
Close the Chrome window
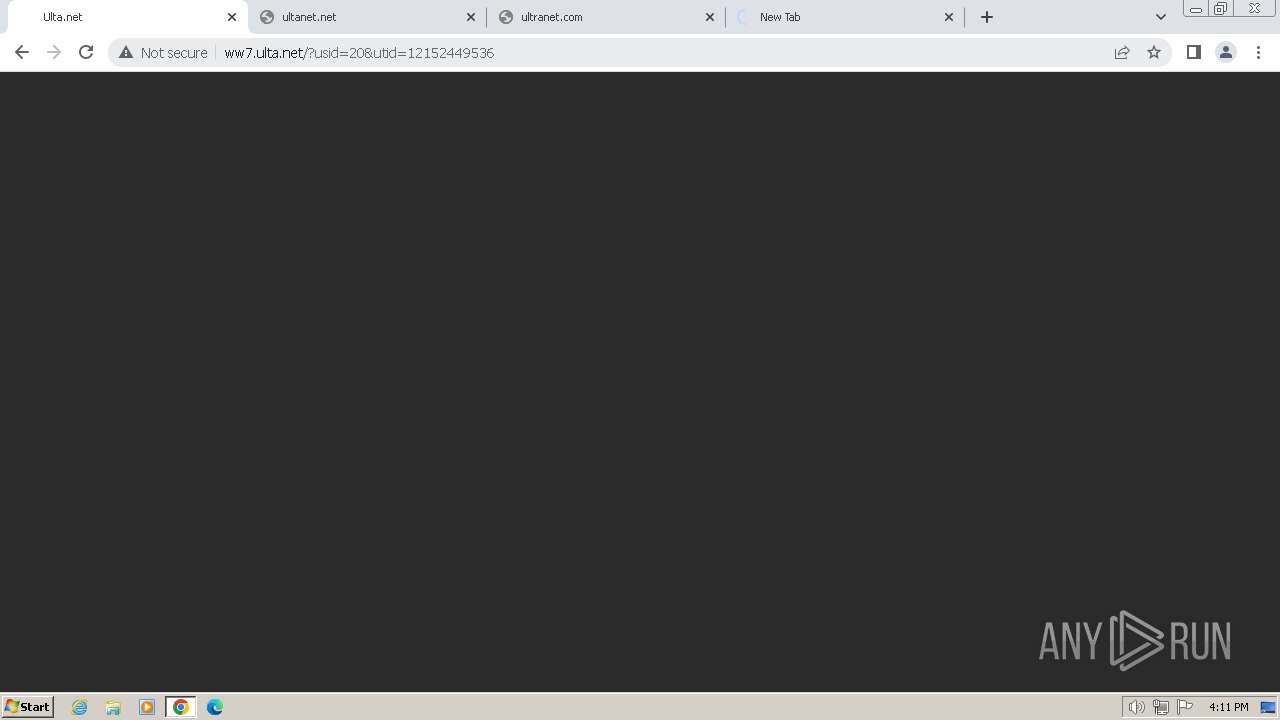click(1255, 9)
